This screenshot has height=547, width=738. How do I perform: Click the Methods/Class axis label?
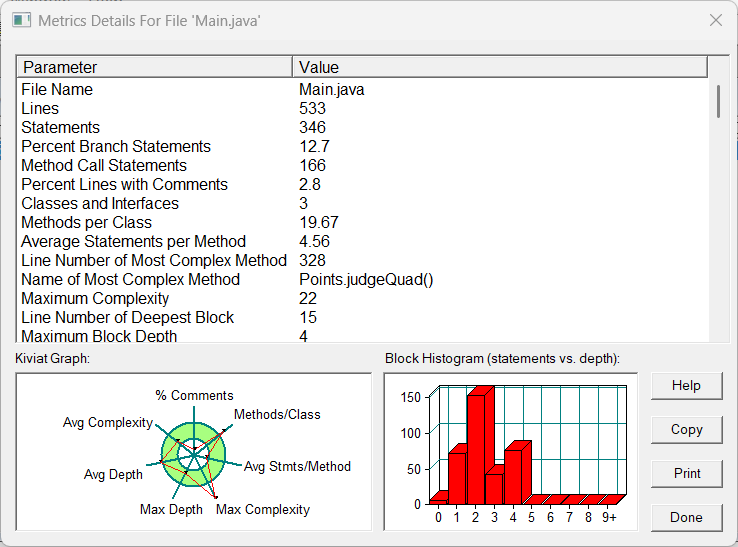(x=277, y=414)
